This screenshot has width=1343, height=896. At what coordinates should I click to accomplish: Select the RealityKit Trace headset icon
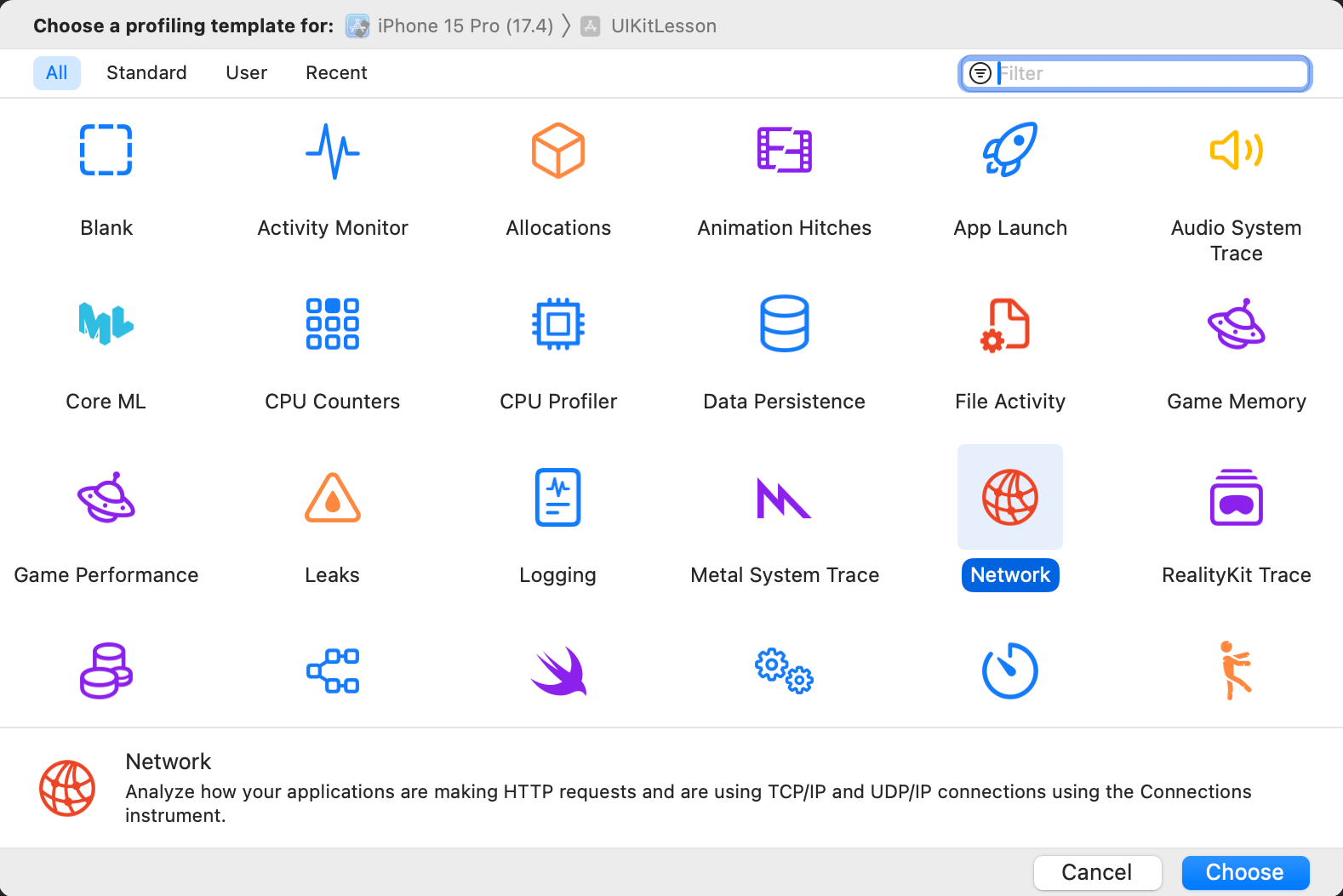point(1237,497)
